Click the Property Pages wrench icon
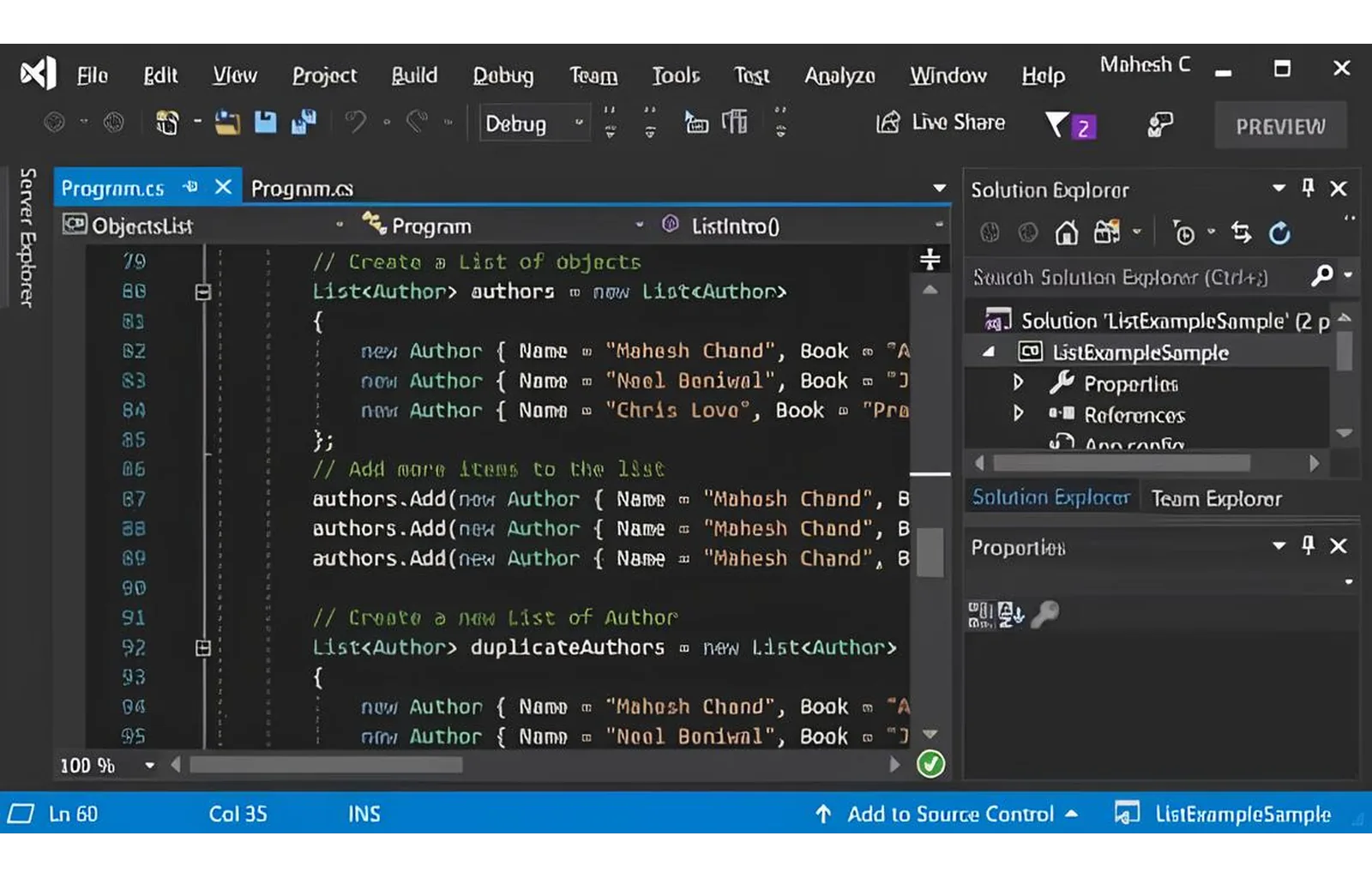This screenshot has height=878, width=1372. (1045, 614)
